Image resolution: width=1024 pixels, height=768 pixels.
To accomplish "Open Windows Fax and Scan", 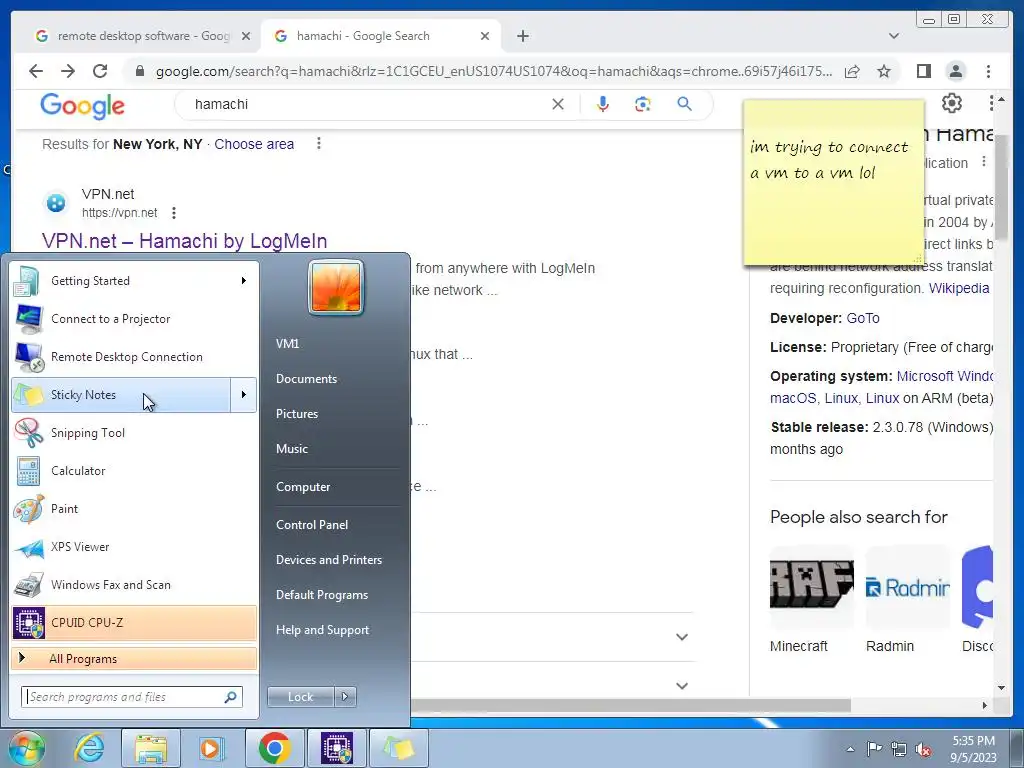I will (x=134, y=584).
